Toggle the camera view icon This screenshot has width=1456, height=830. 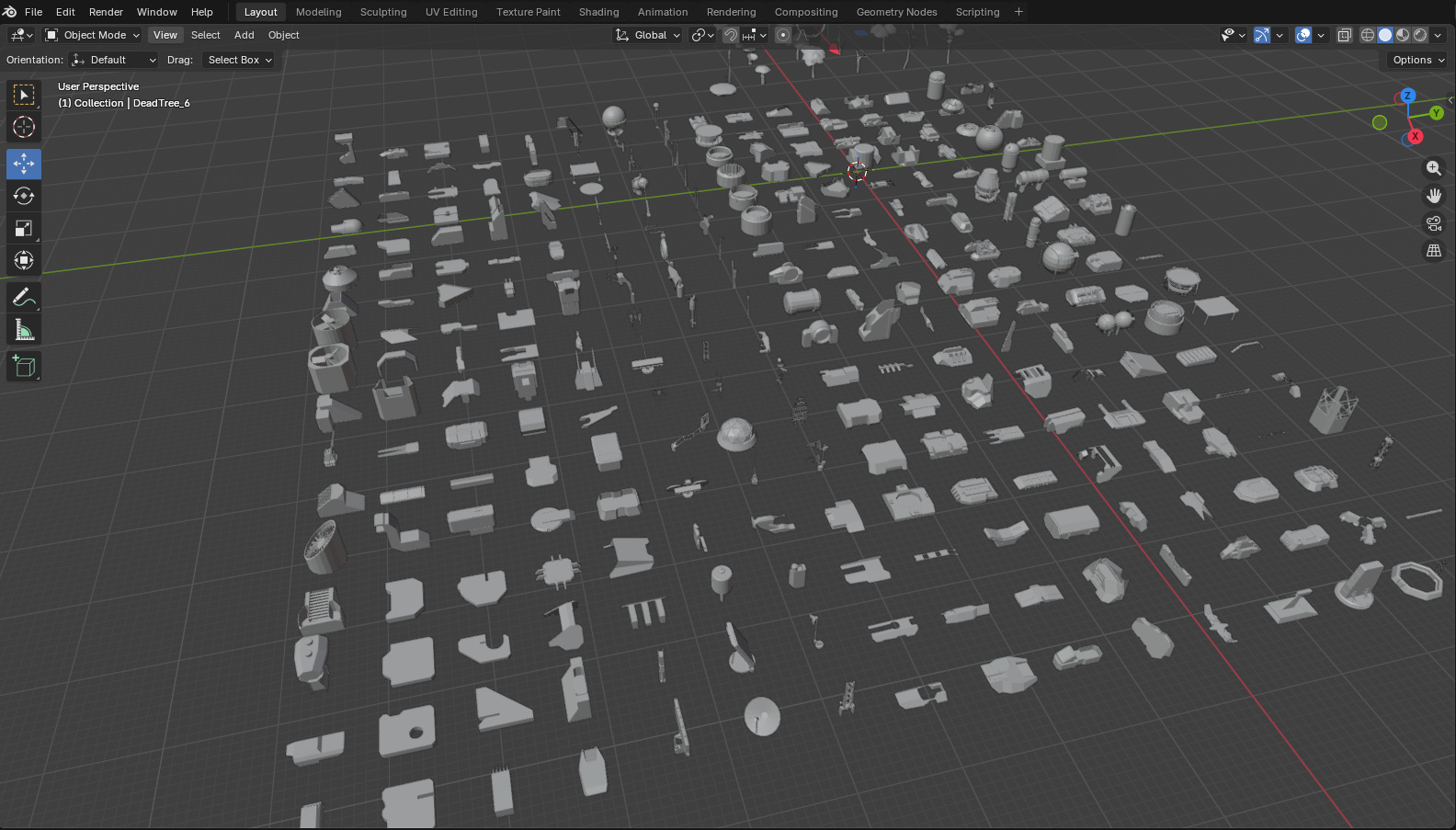click(x=1434, y=223)
